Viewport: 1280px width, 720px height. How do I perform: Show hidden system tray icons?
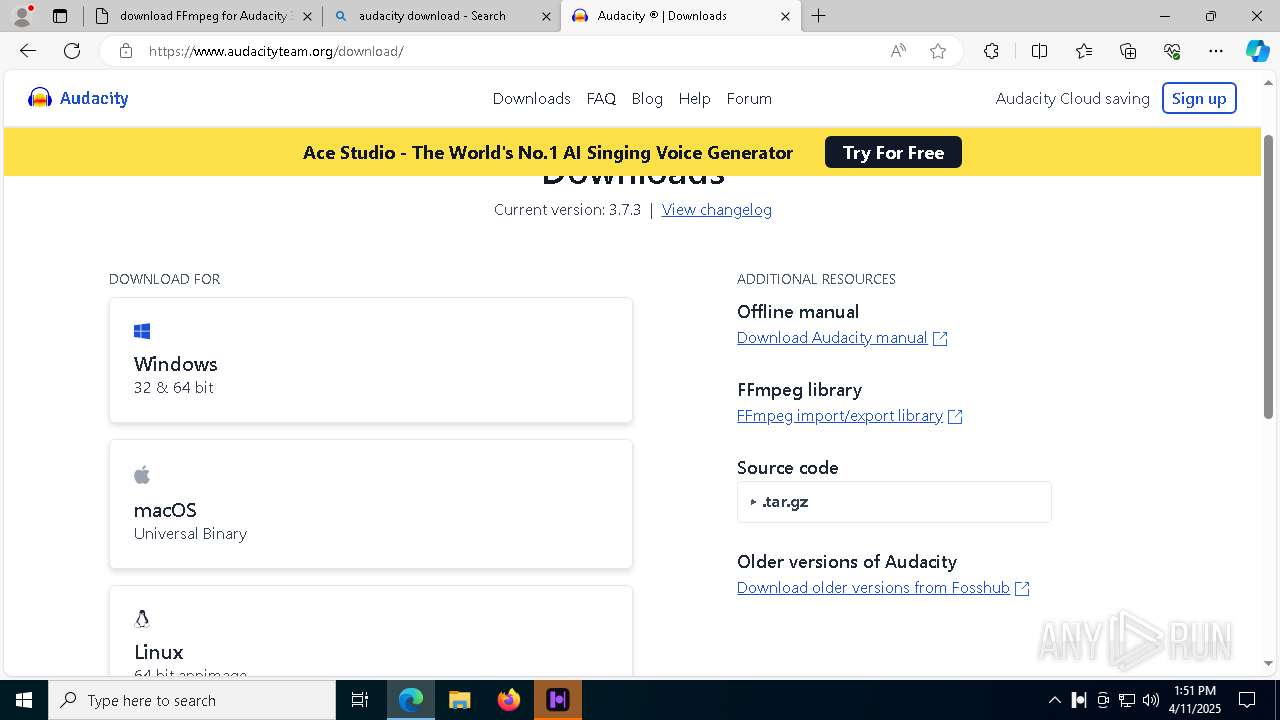1054,700
